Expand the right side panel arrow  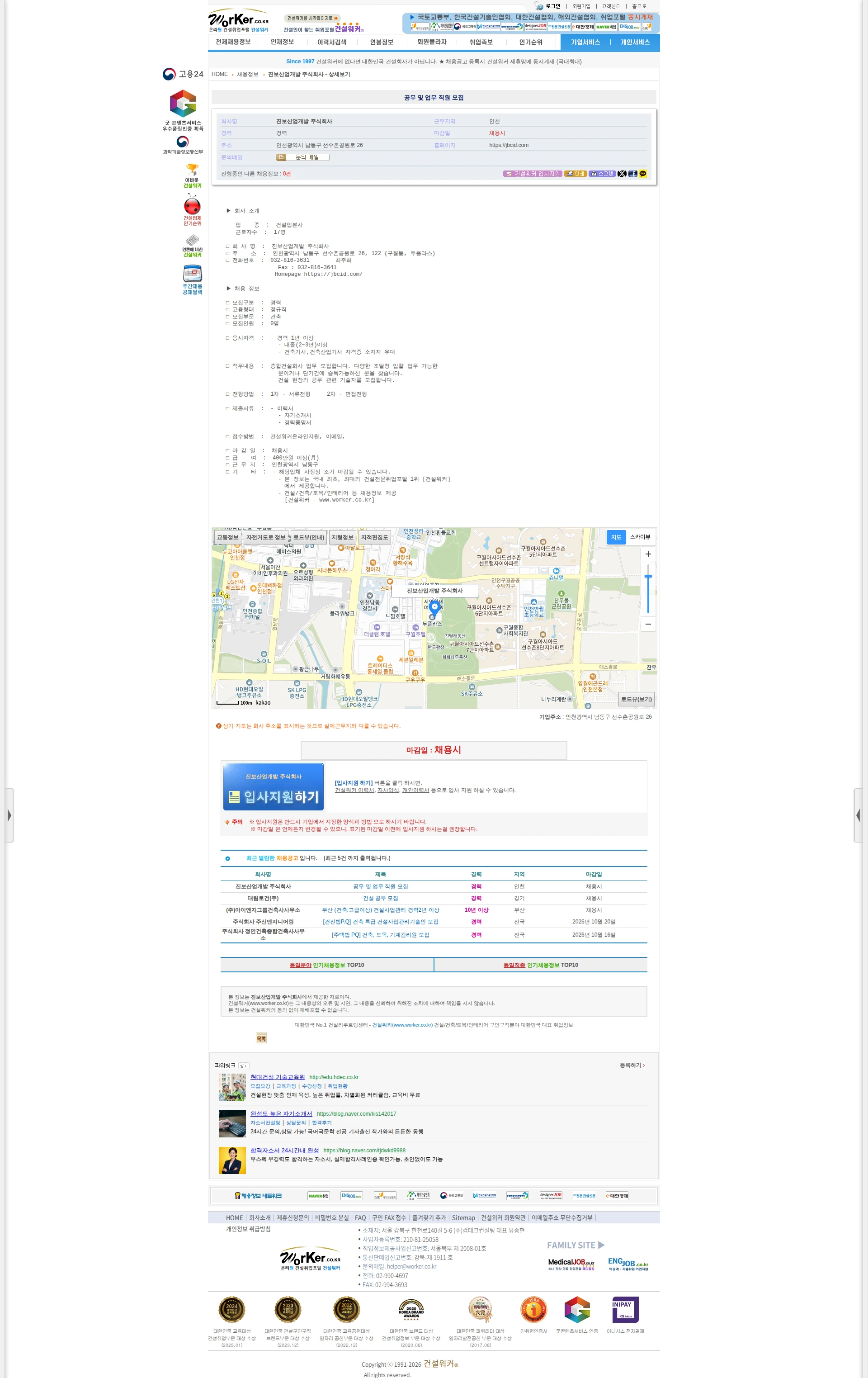tap(858, 815)
